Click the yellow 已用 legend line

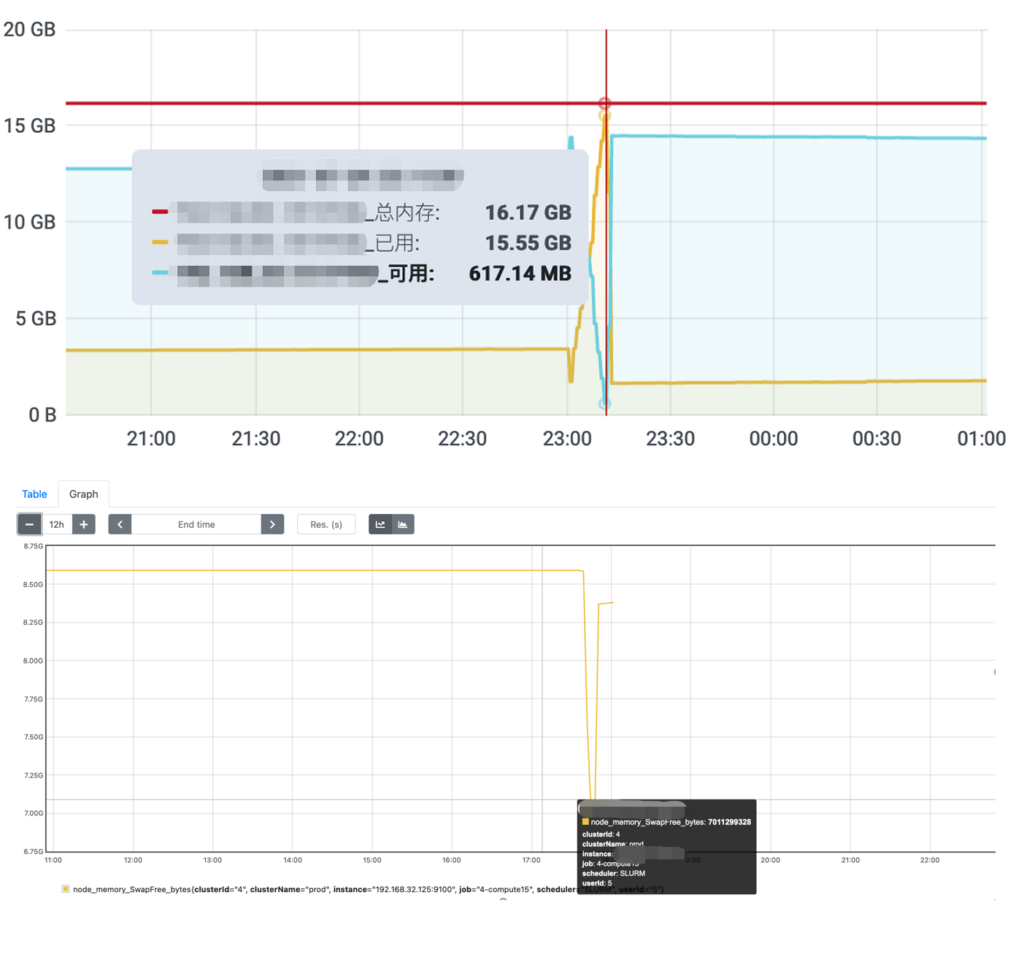point(160,242)
